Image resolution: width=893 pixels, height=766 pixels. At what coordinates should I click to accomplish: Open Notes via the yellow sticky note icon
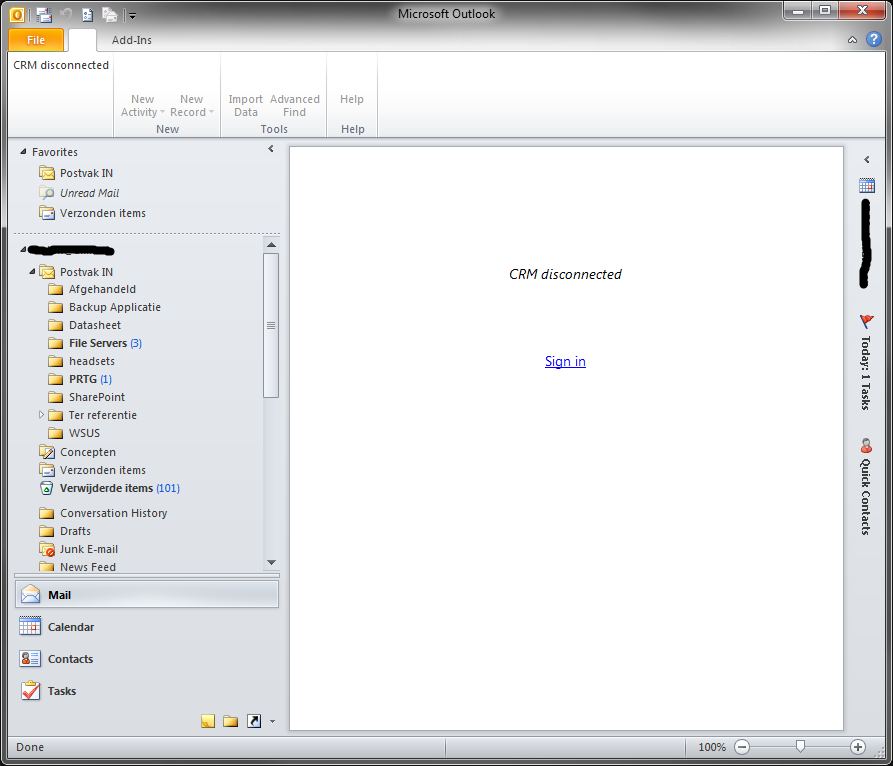point(208,721)
